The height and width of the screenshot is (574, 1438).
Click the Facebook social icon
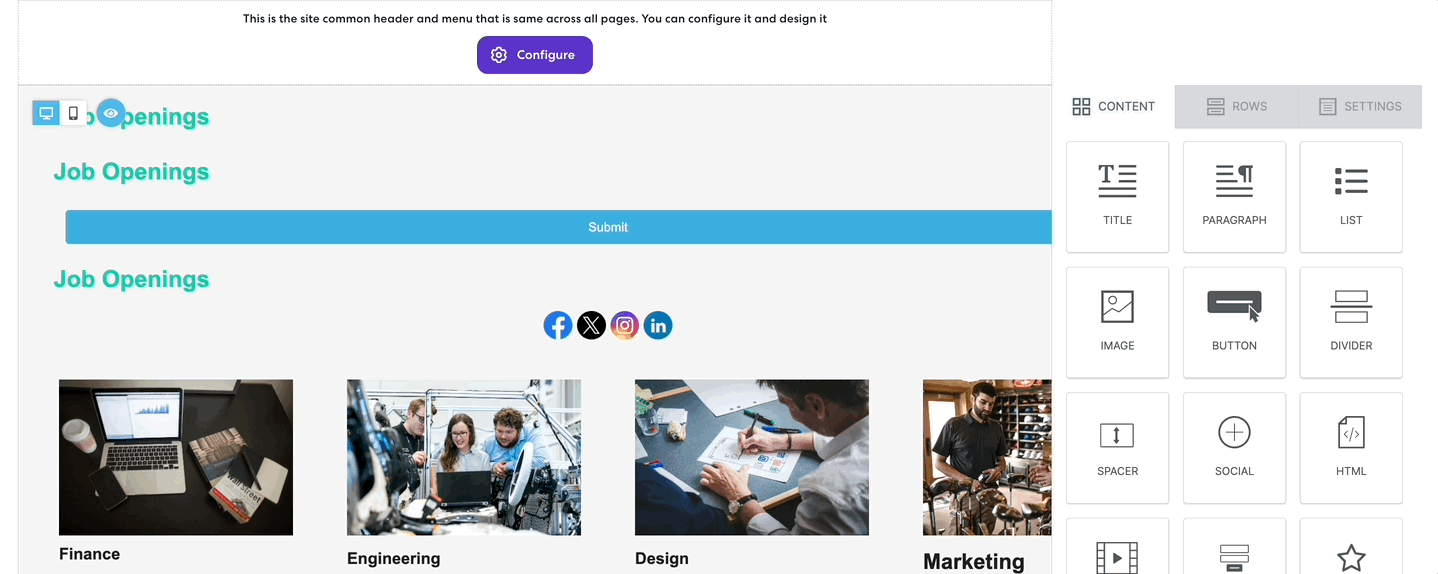coord(558,325)
